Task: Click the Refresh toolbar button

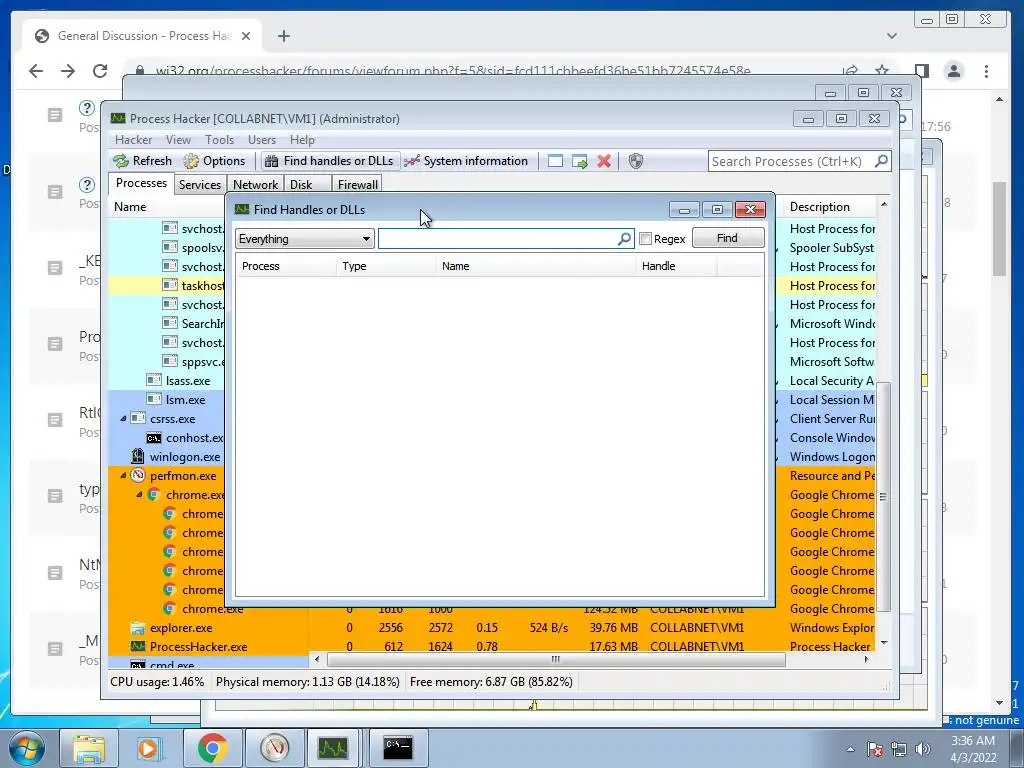Action: click(142, 161)
